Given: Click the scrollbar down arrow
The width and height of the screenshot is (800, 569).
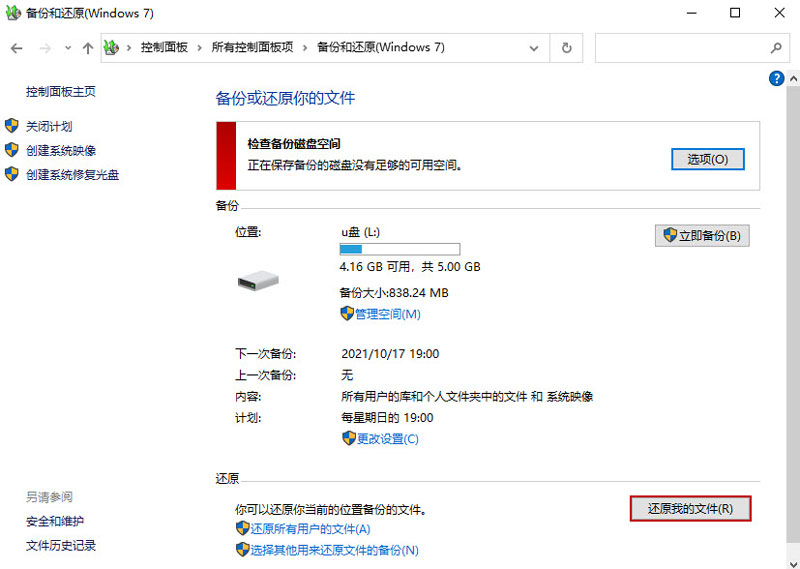Looking at the screenshot, I should pyautogui.click(x=793, y=563).
